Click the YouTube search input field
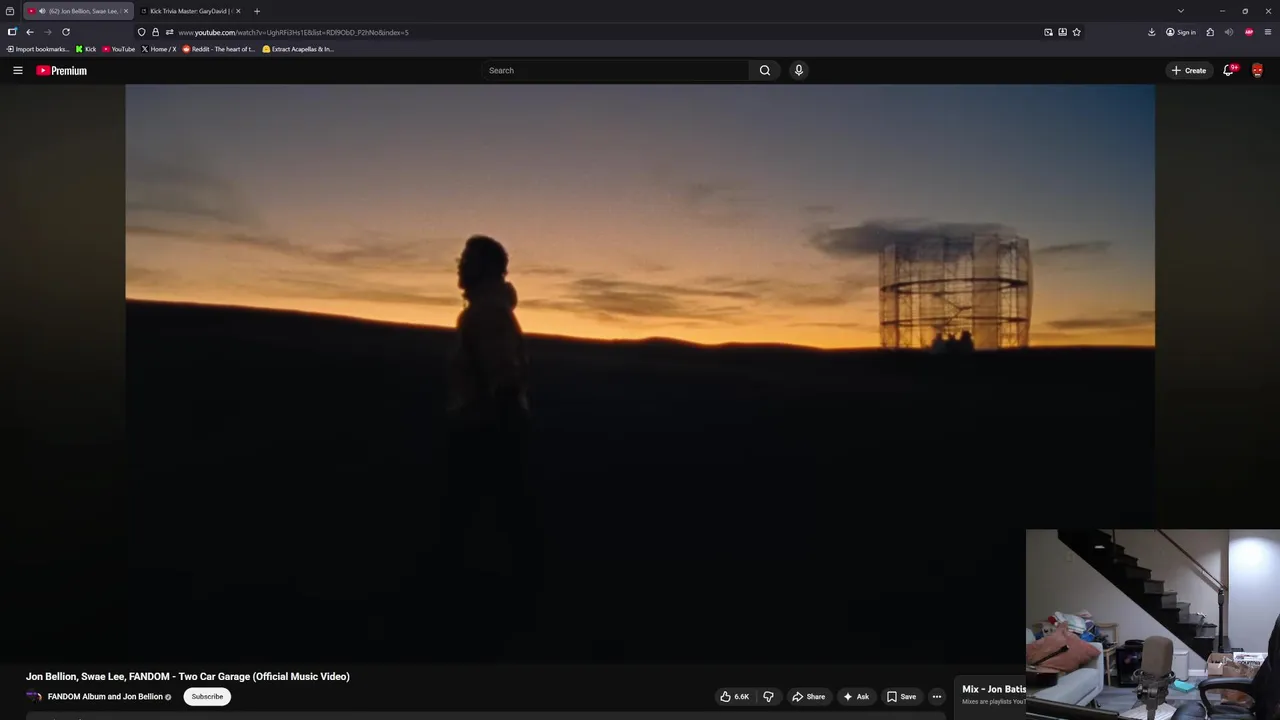This screenshot has width=1280, height=720. point(615,70)
